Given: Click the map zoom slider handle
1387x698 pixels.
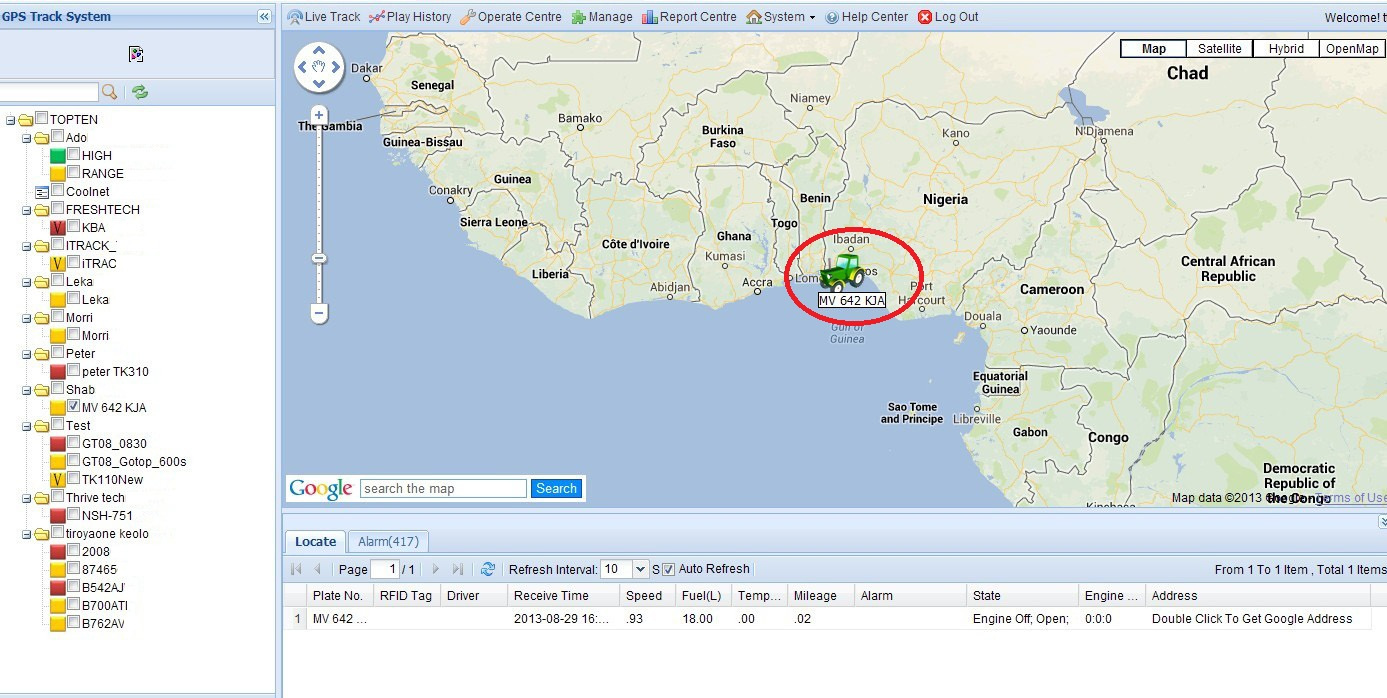Looking at the screenshot, I should point(319,258).
